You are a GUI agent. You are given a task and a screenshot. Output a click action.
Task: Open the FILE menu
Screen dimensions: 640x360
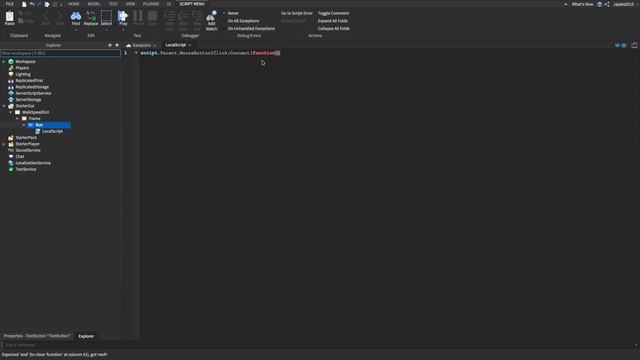click(9, 4)
